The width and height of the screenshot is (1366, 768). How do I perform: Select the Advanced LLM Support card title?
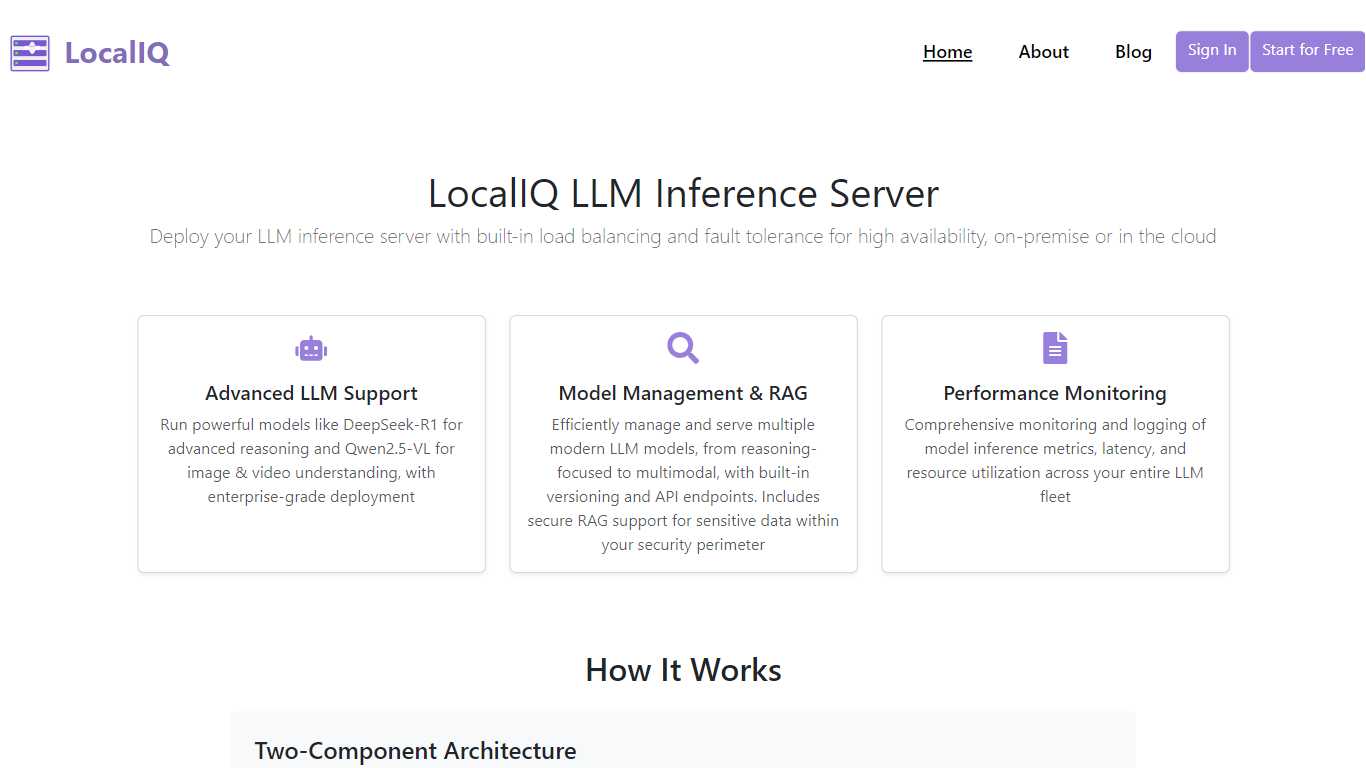[x=311, y=393]
